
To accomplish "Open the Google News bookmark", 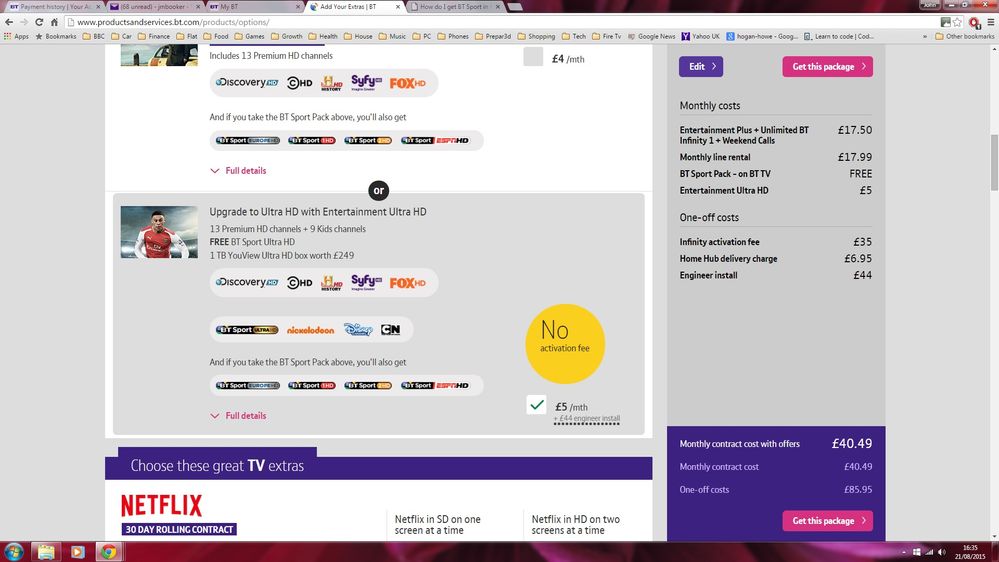I will coord(651,36).
